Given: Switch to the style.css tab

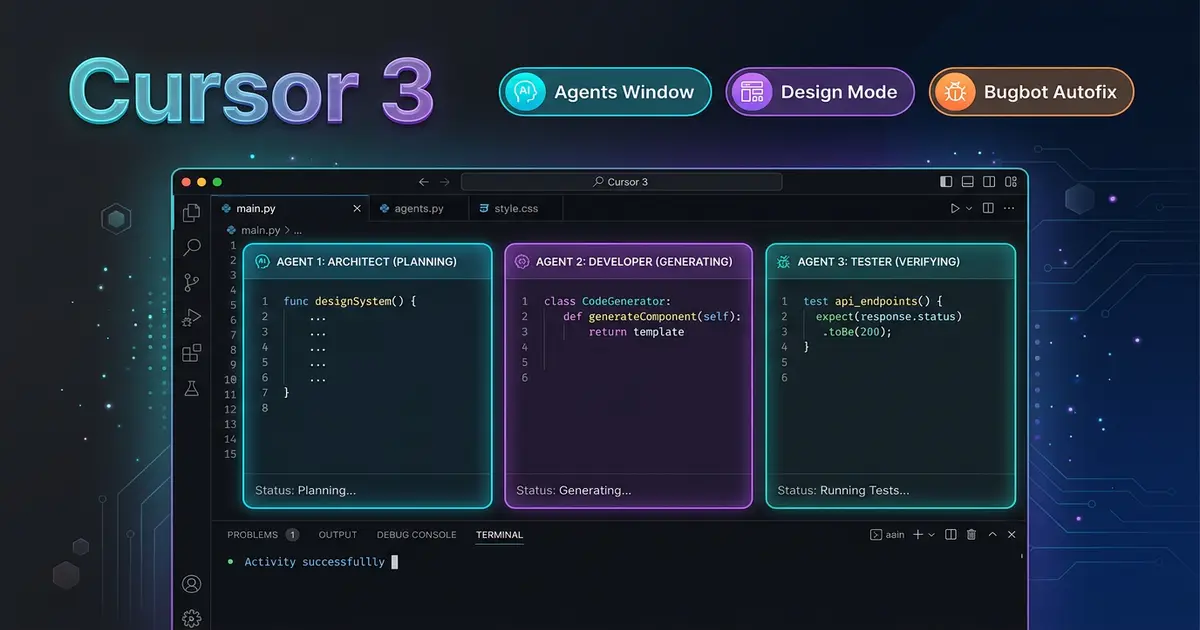Looking at the screenshot, I should (x=516, y=209).
